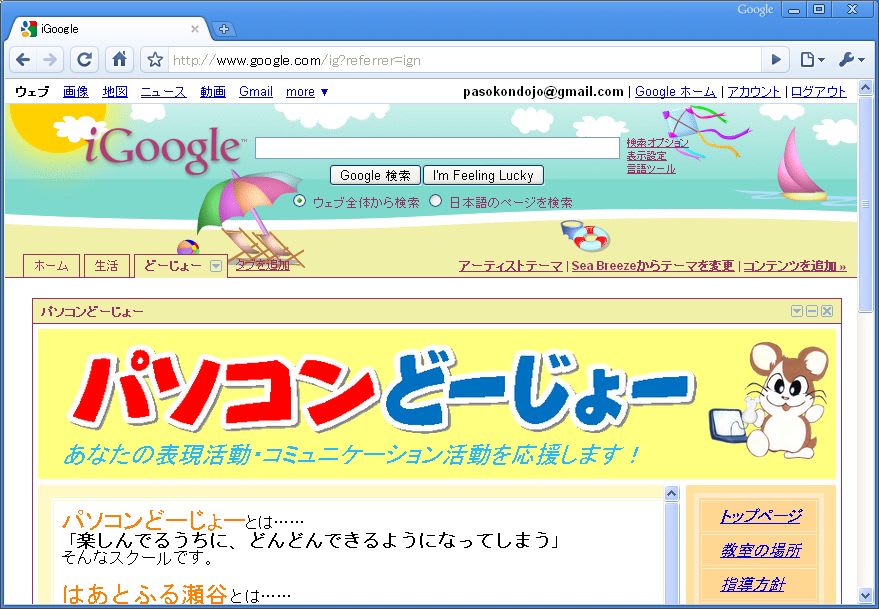879x609 pixels.
Task: Click the タブを追加 add tab link
Action: pyautogui.click(x=262, y=265)
